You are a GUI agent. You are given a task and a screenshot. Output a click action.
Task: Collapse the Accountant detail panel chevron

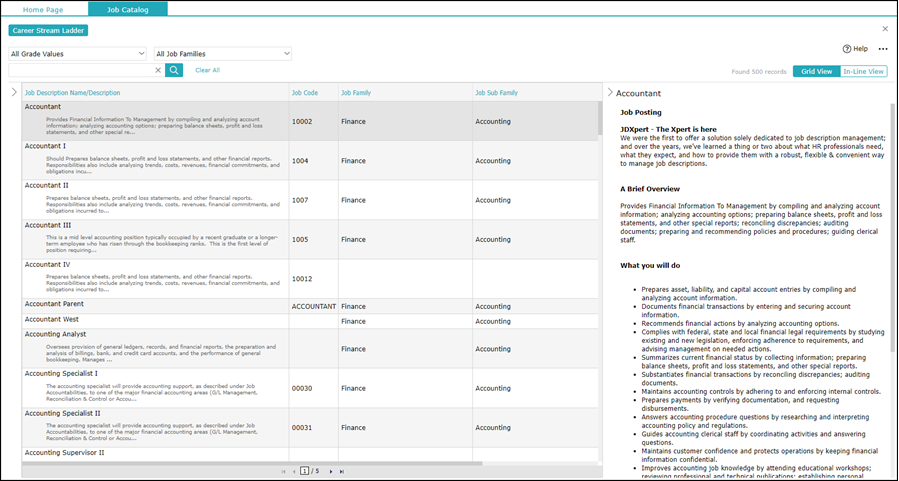coord(610,92)
